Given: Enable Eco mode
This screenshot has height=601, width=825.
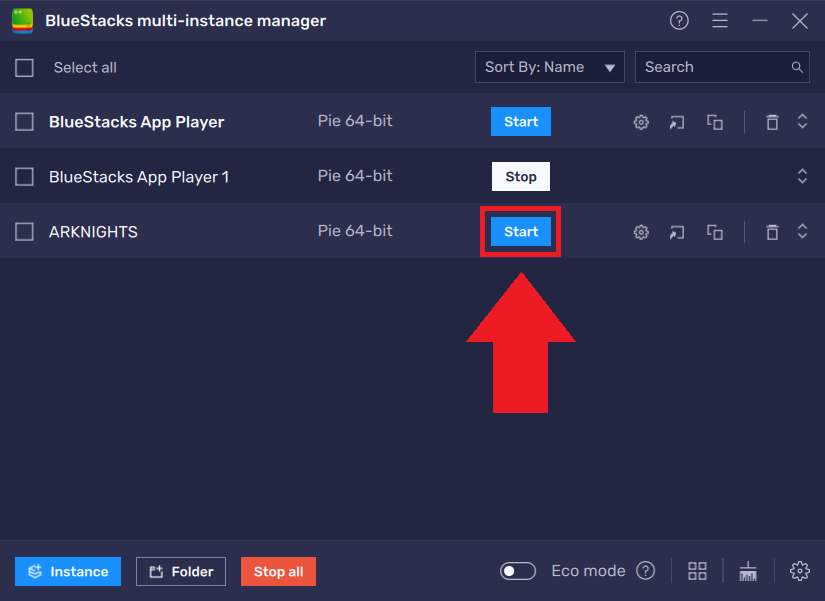Looking at the screenshot, I should click(517, 570).
